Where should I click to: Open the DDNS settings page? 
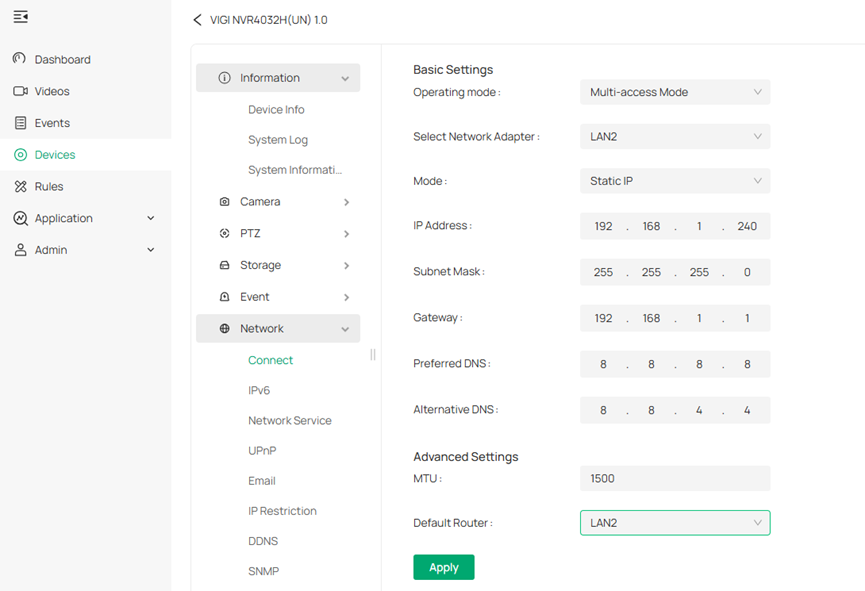click(x=262, y=540)
